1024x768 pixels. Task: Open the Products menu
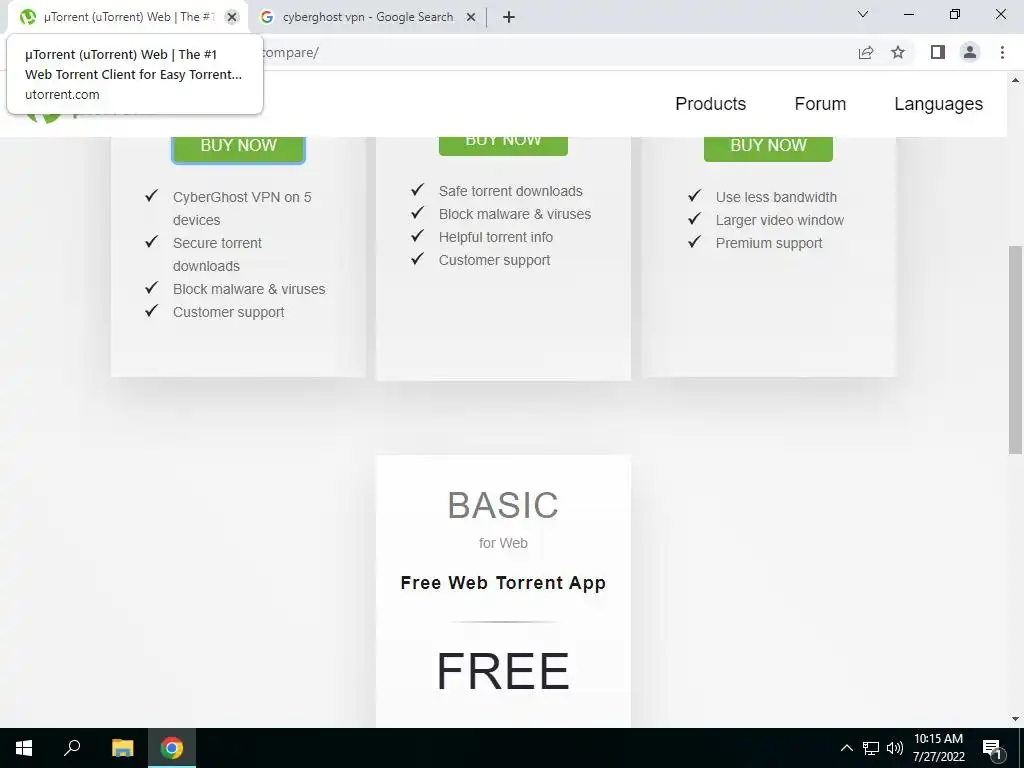(x=711, y=104)
